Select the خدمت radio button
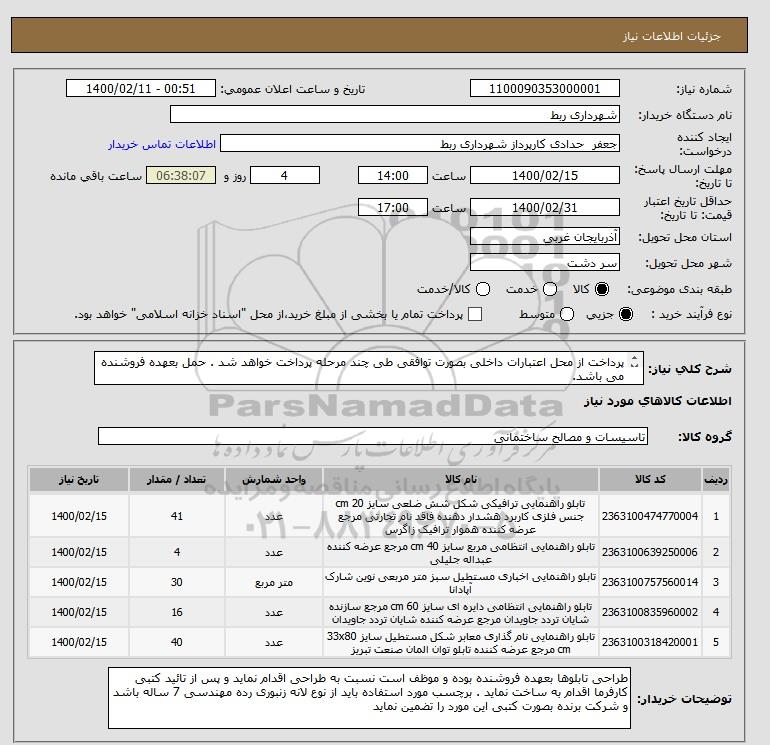770x745 pixels. click(x=550, y=289)
